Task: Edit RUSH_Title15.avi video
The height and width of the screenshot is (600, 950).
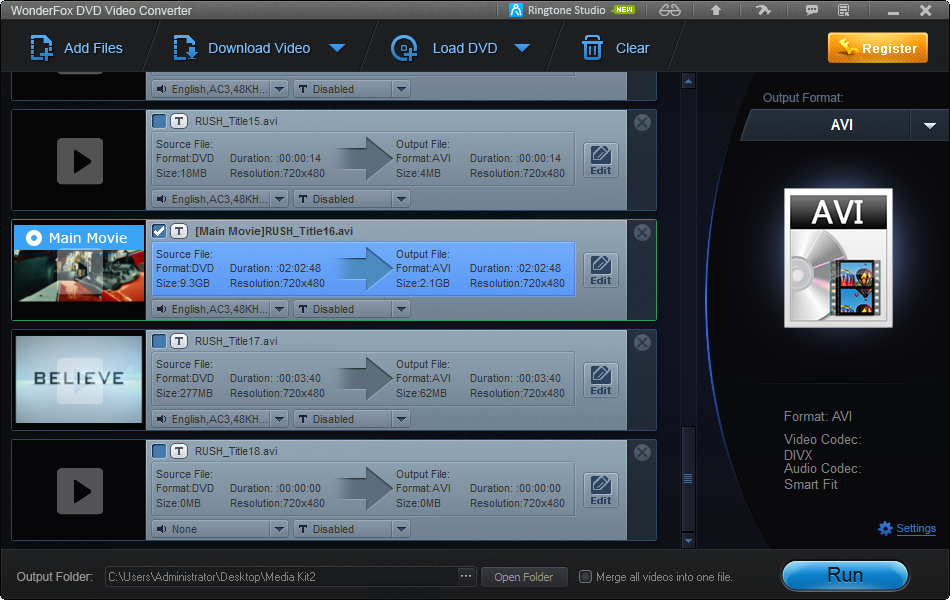Action: (600, 161)
